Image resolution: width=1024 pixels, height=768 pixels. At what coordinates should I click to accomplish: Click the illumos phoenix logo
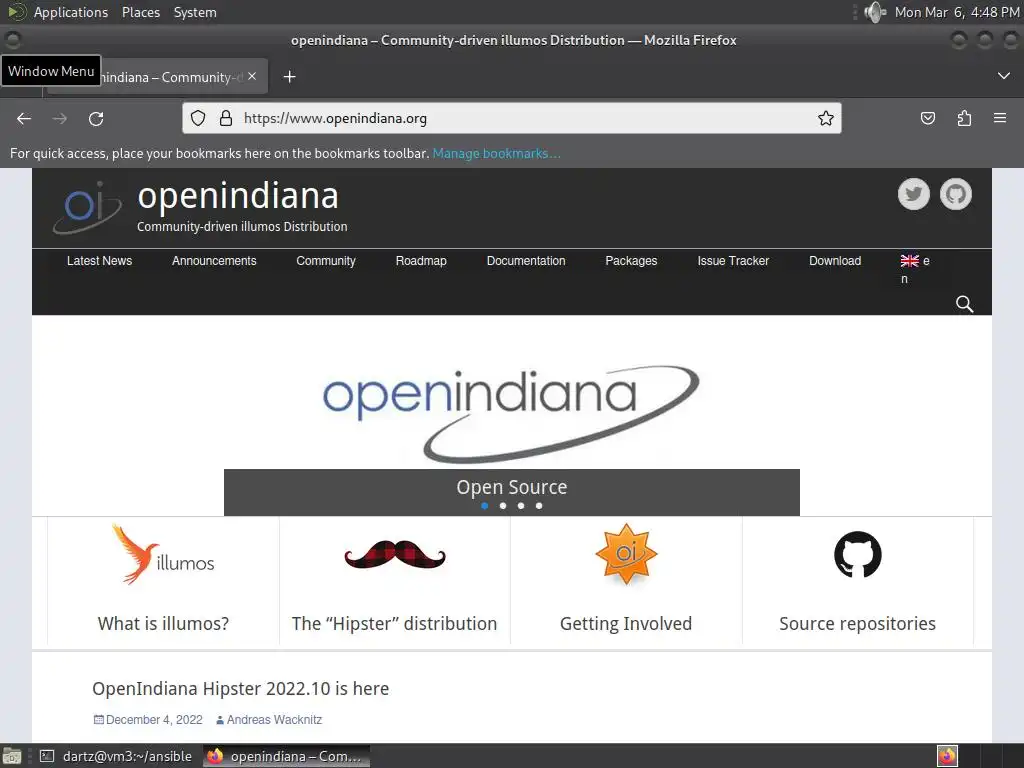point(163,554)
